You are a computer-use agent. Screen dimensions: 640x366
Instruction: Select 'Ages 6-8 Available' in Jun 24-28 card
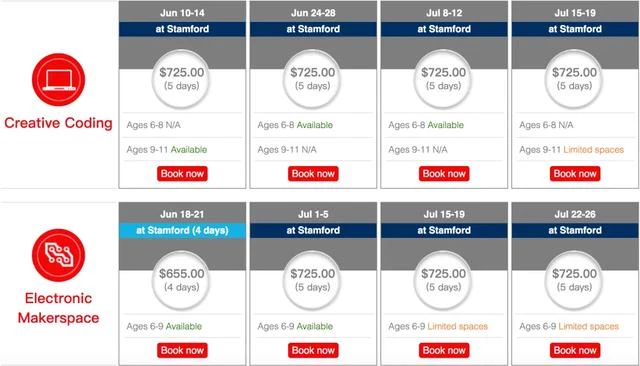tap(295, 125)
